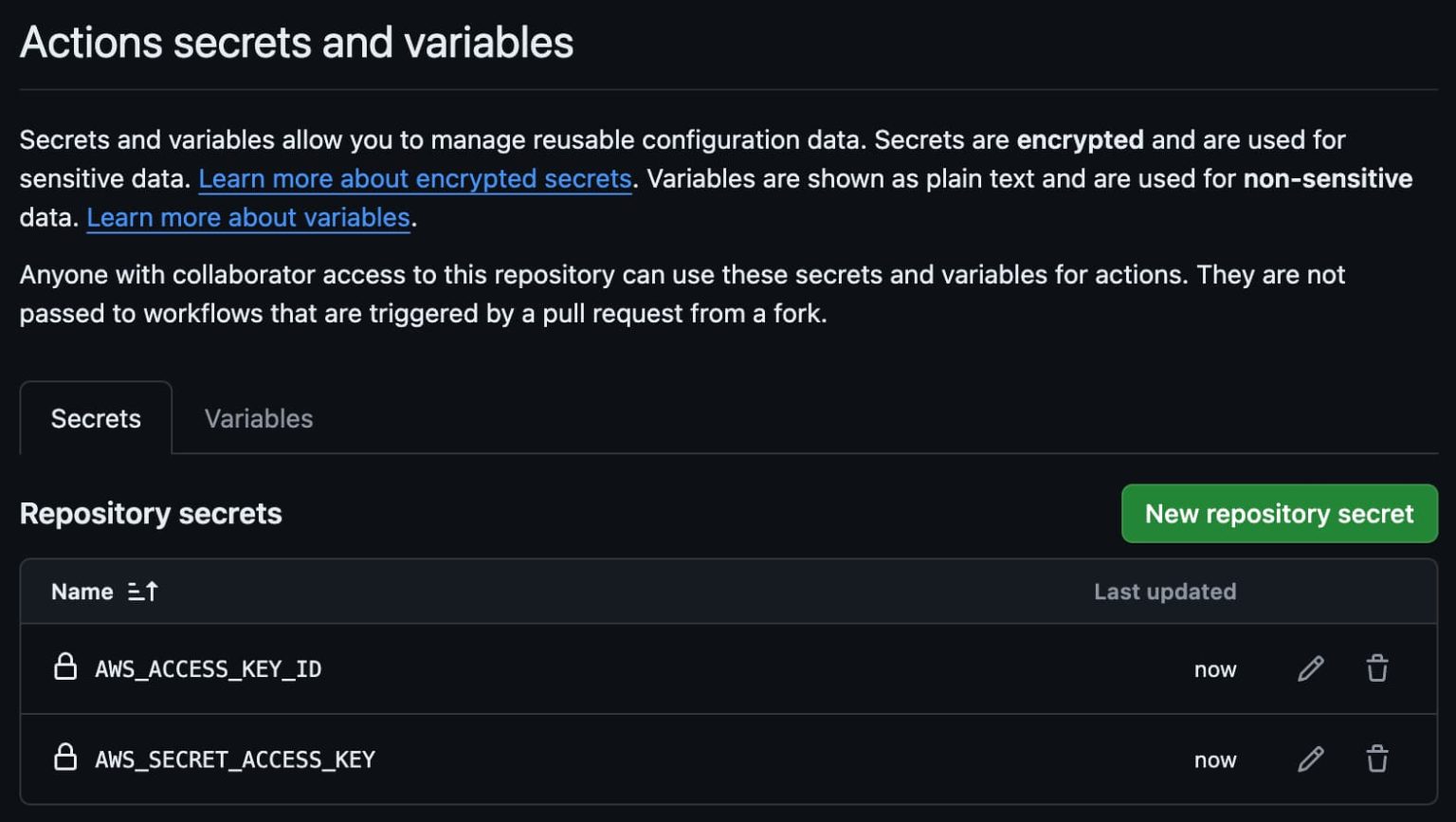Click the lock icon beside AWS_ACCESS_KEY_ID
1456x822 pixels.
(65, 667)
